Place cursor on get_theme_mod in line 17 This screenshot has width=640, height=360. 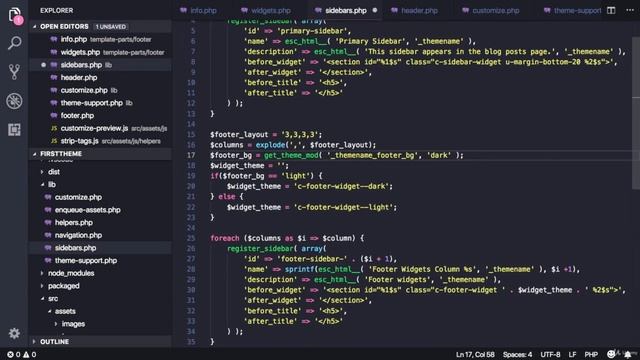pyautogui.click(x=291, y=155)
